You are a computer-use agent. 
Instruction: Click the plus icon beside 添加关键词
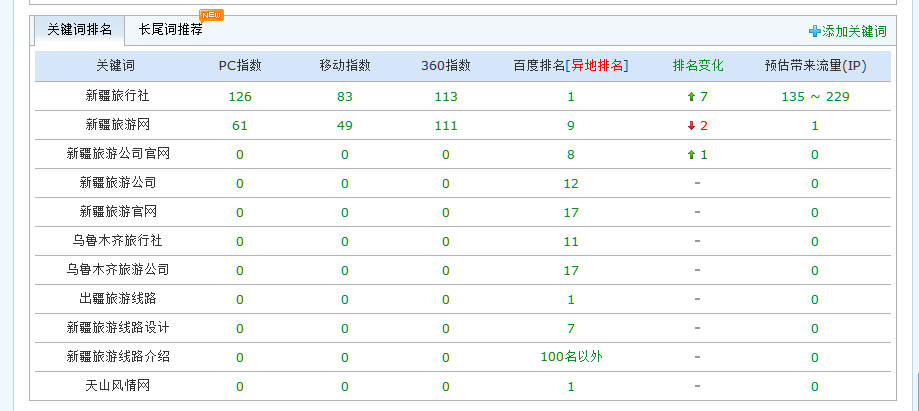point(814,32)
